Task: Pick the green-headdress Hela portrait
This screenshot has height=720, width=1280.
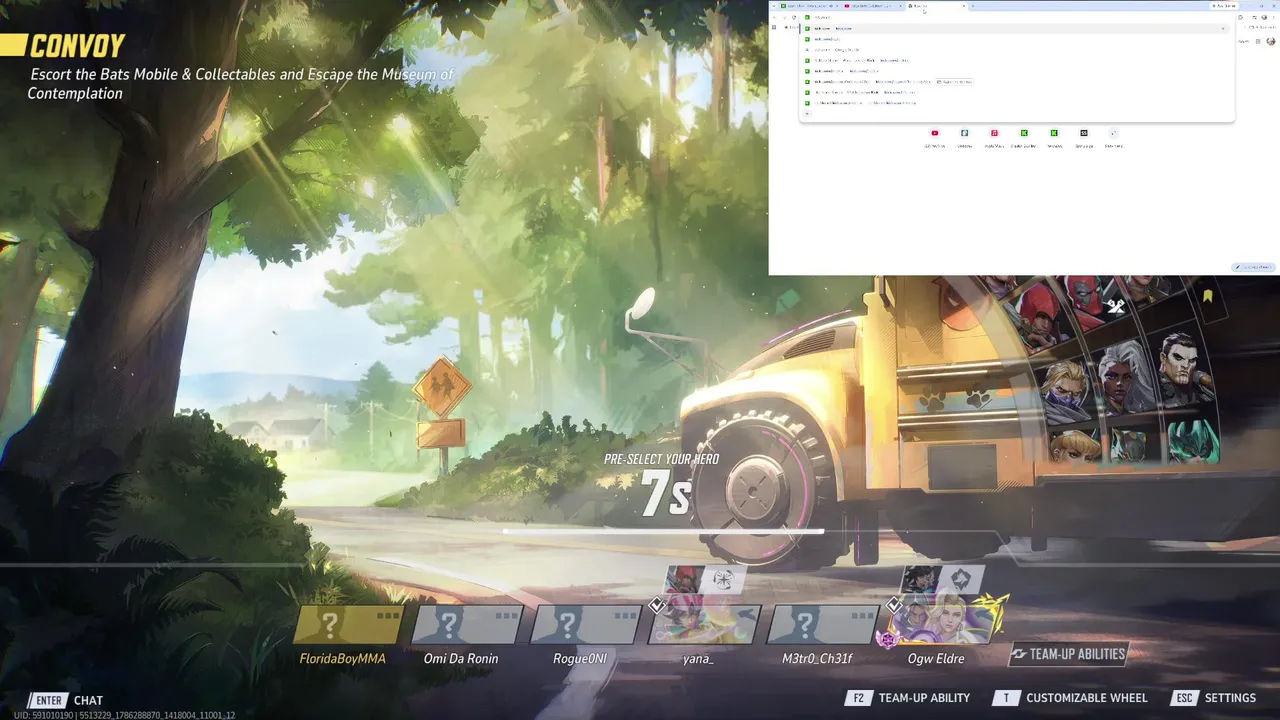Action: pos(1193,442)
